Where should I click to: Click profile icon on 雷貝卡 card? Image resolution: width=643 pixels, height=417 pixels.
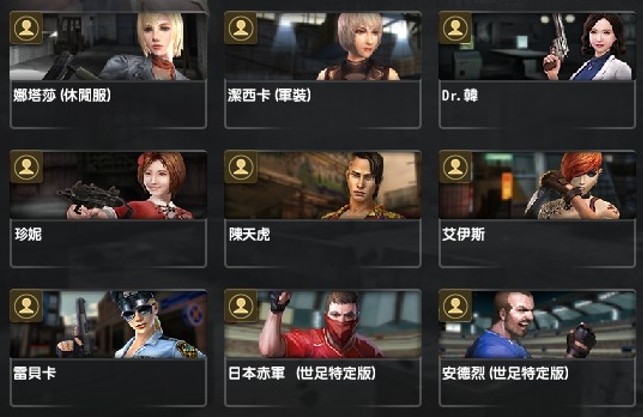click(x=26, y=306)
